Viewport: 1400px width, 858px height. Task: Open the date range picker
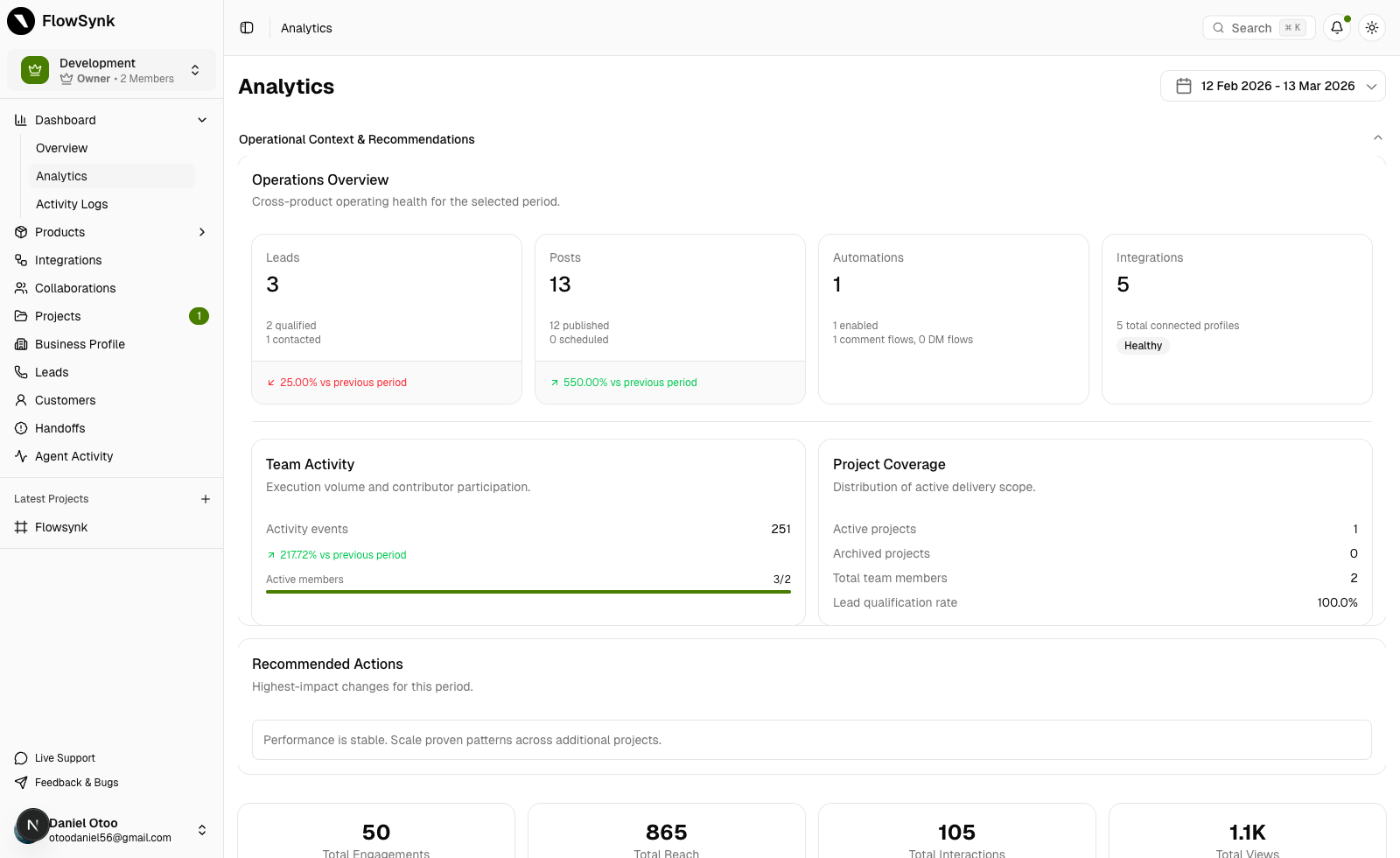tap(1272, 86)
